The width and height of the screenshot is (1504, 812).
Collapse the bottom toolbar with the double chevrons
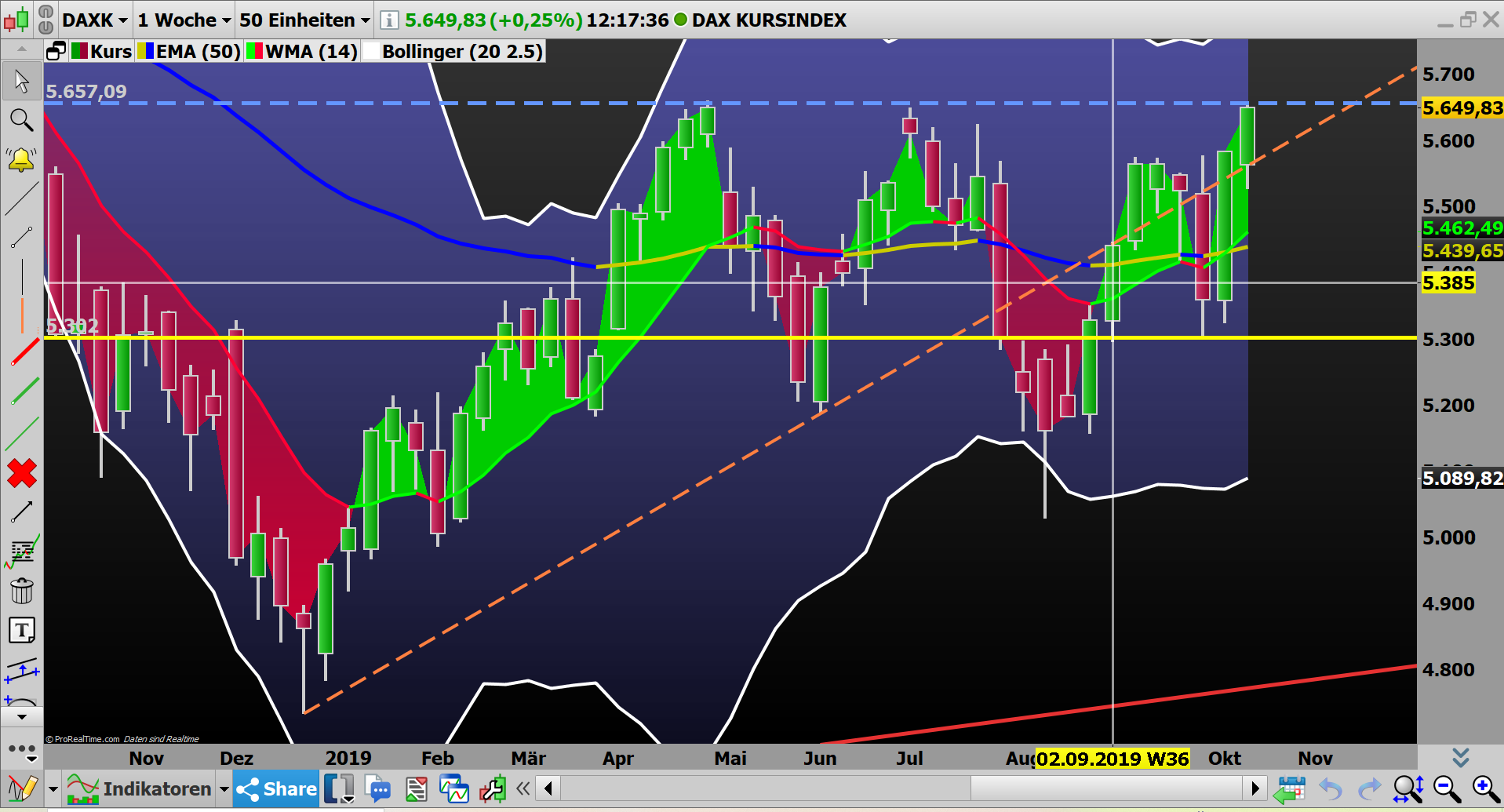[x=523, y=788]
